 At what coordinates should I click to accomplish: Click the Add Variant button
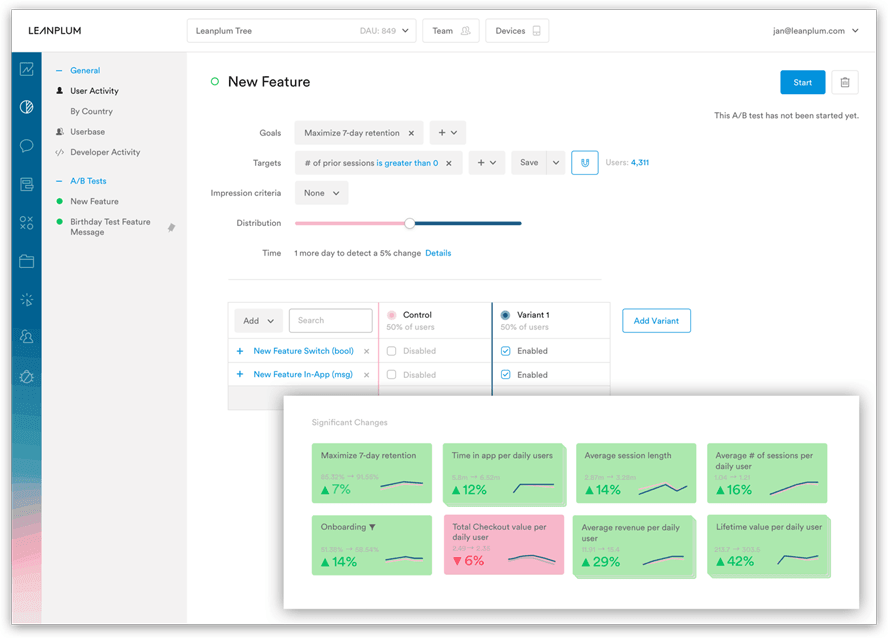click(655, 321)
